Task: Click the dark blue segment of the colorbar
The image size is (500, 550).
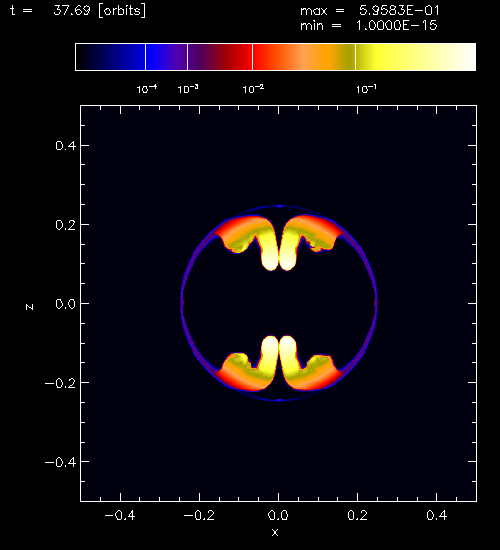Action: [110, 57]
